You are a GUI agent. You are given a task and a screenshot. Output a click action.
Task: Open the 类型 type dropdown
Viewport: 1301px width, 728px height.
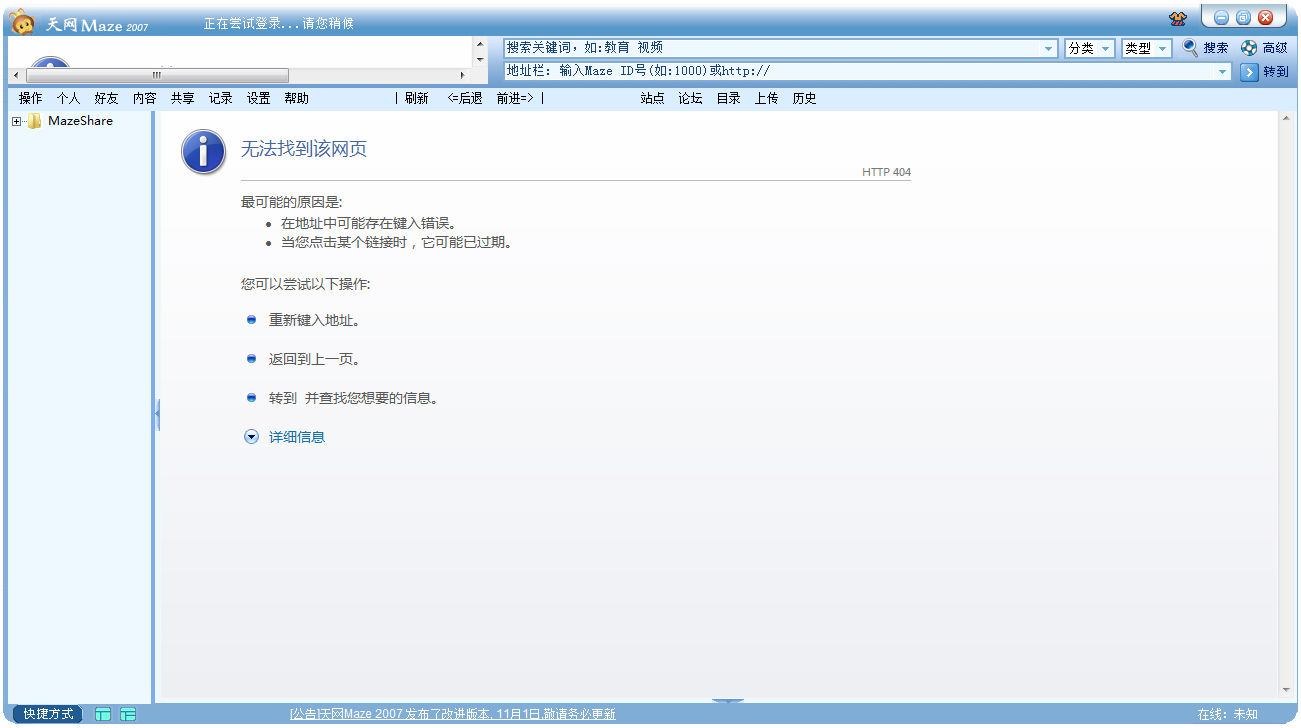click(1146, 48)
